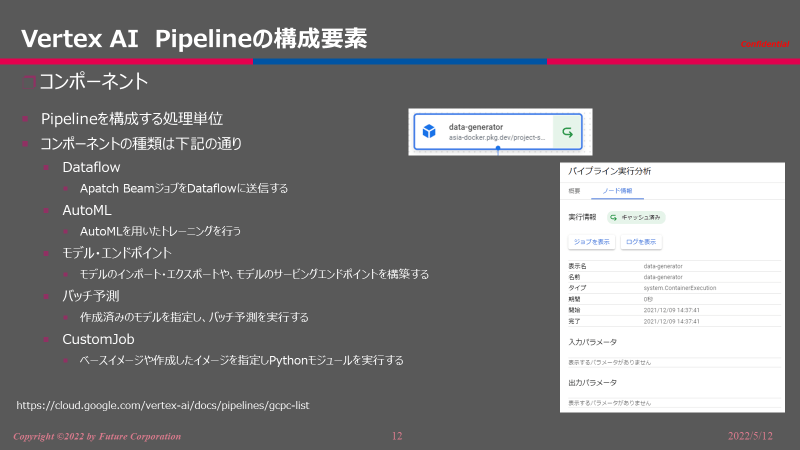Click the asia-docker.pkg.dev image path text

click(x=497, y=138)
